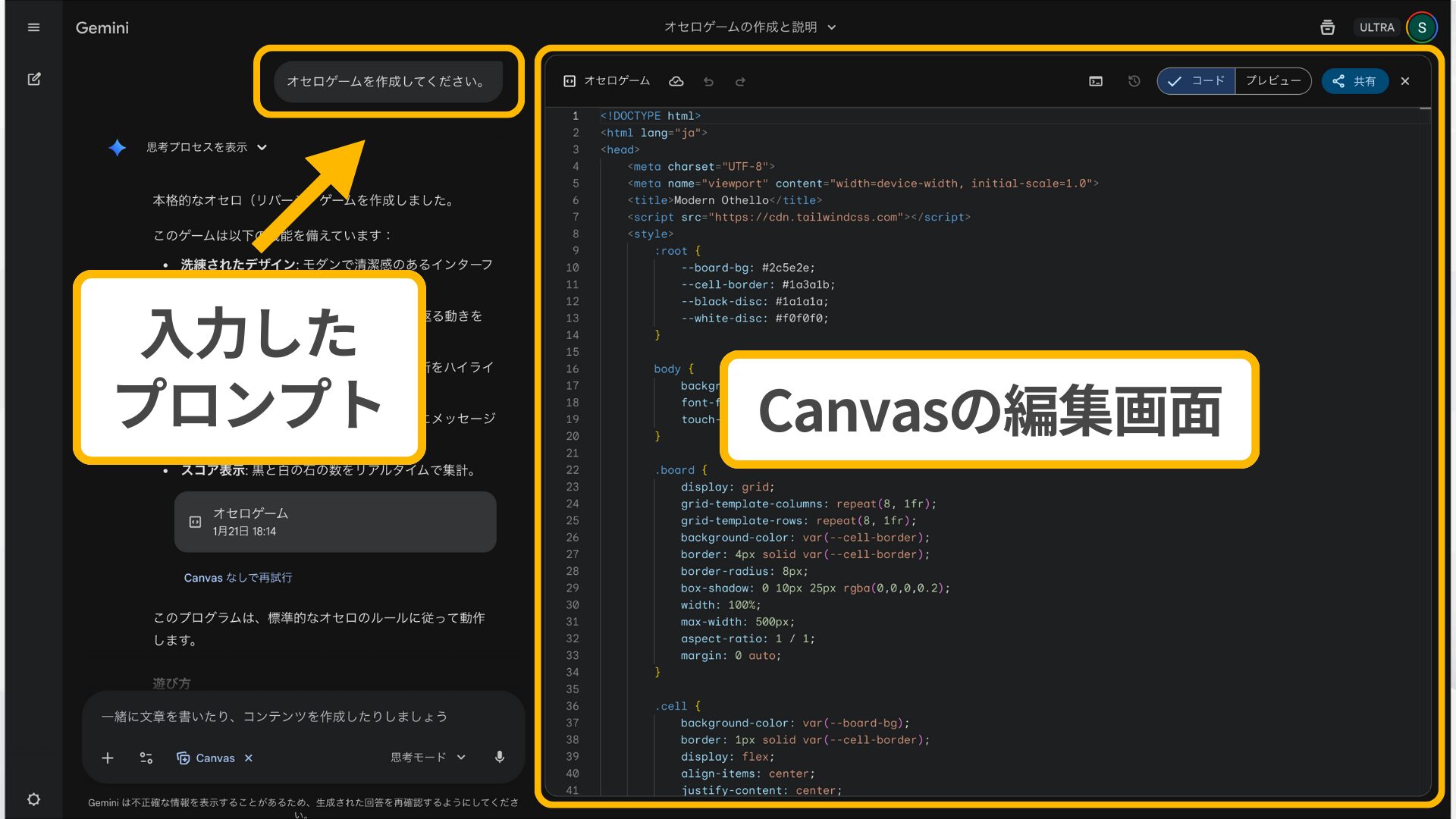Screen dimensions: 1456x819
Task: Click the tools icon beside the plus button
Action: (146, 758)
